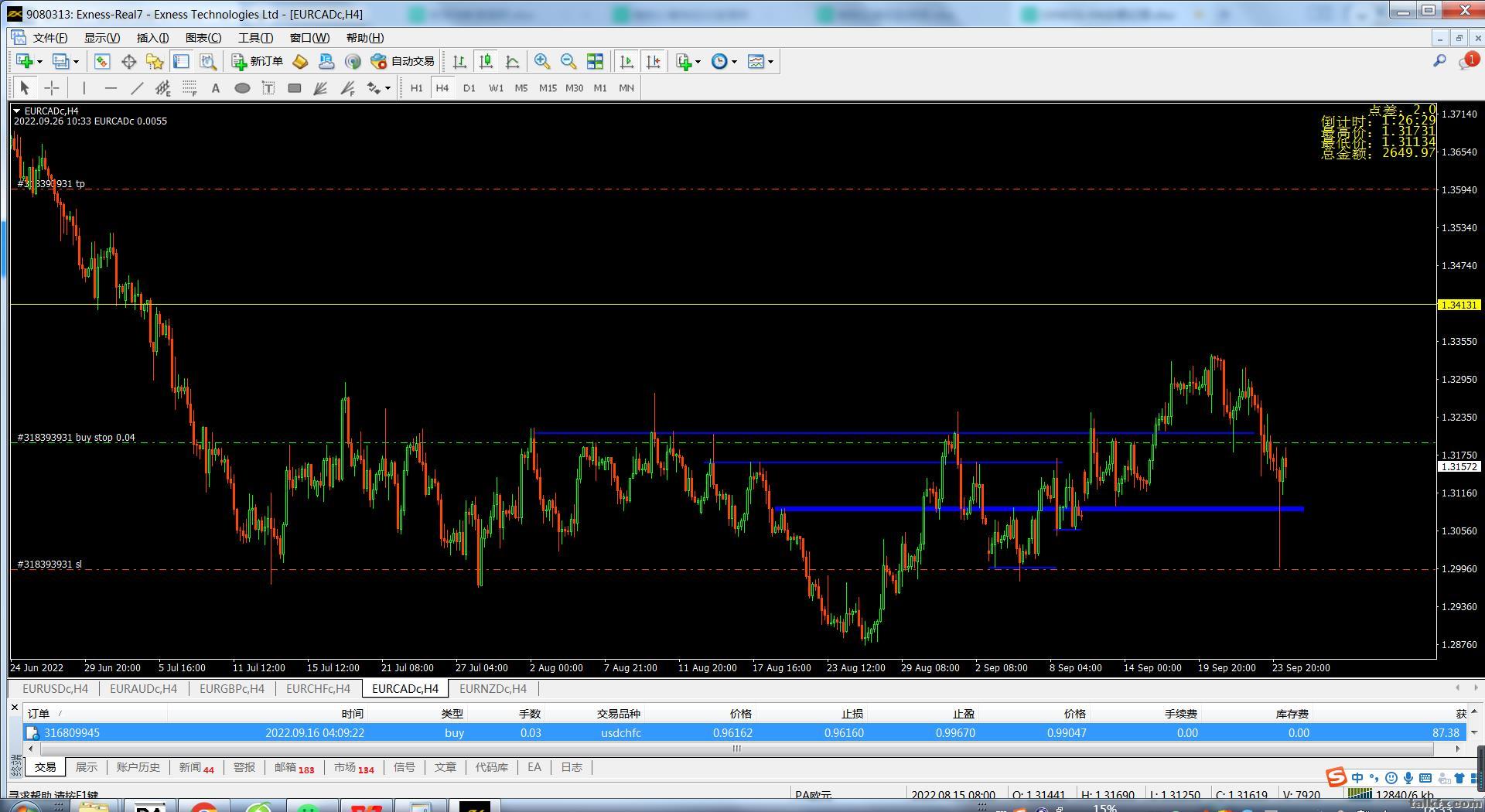Open the cloud hosting icon next to MetaEditor
This screenshot has width=1485, height=812.
[x=326, y=61]
